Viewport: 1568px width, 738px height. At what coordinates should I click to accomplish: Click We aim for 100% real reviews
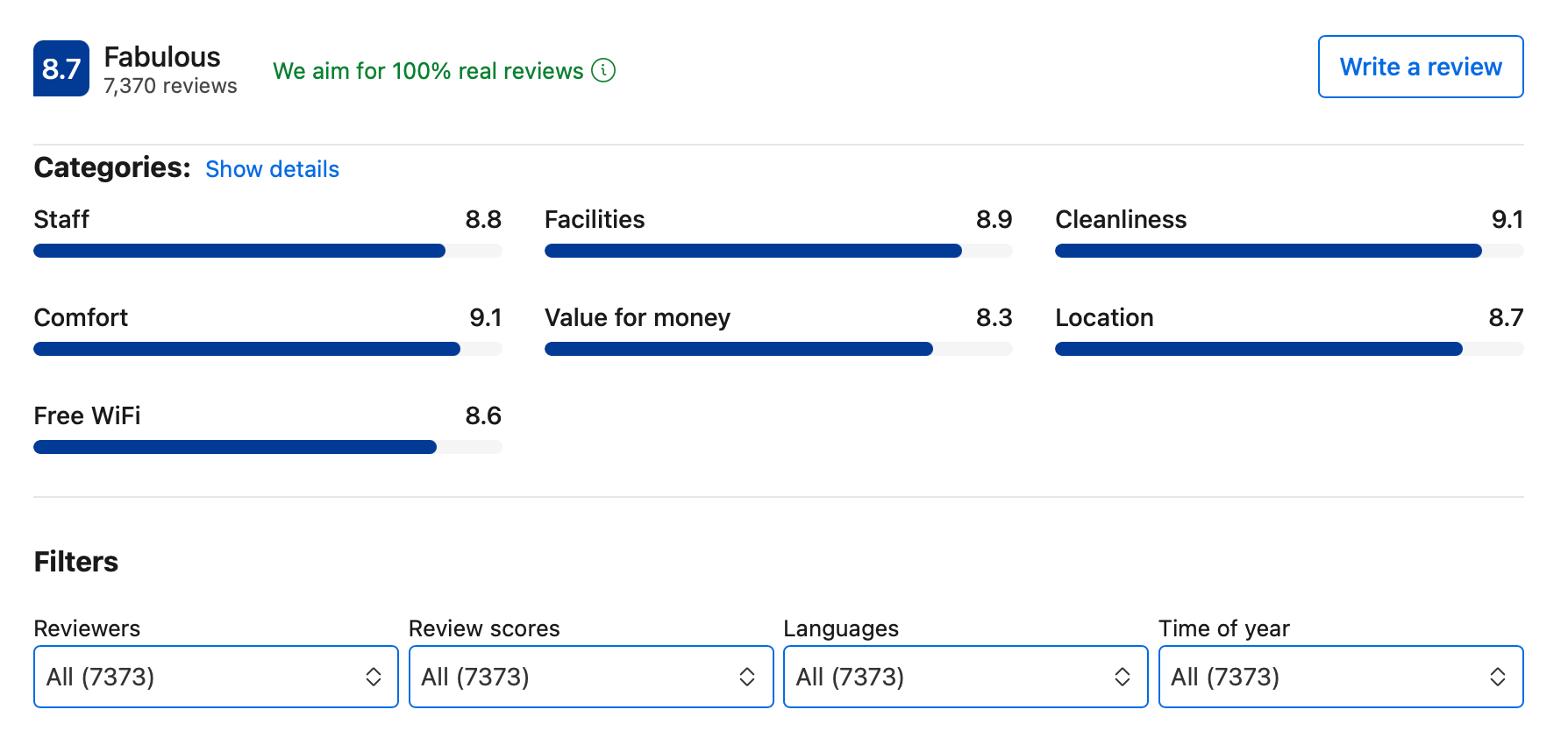pos(428,71)
